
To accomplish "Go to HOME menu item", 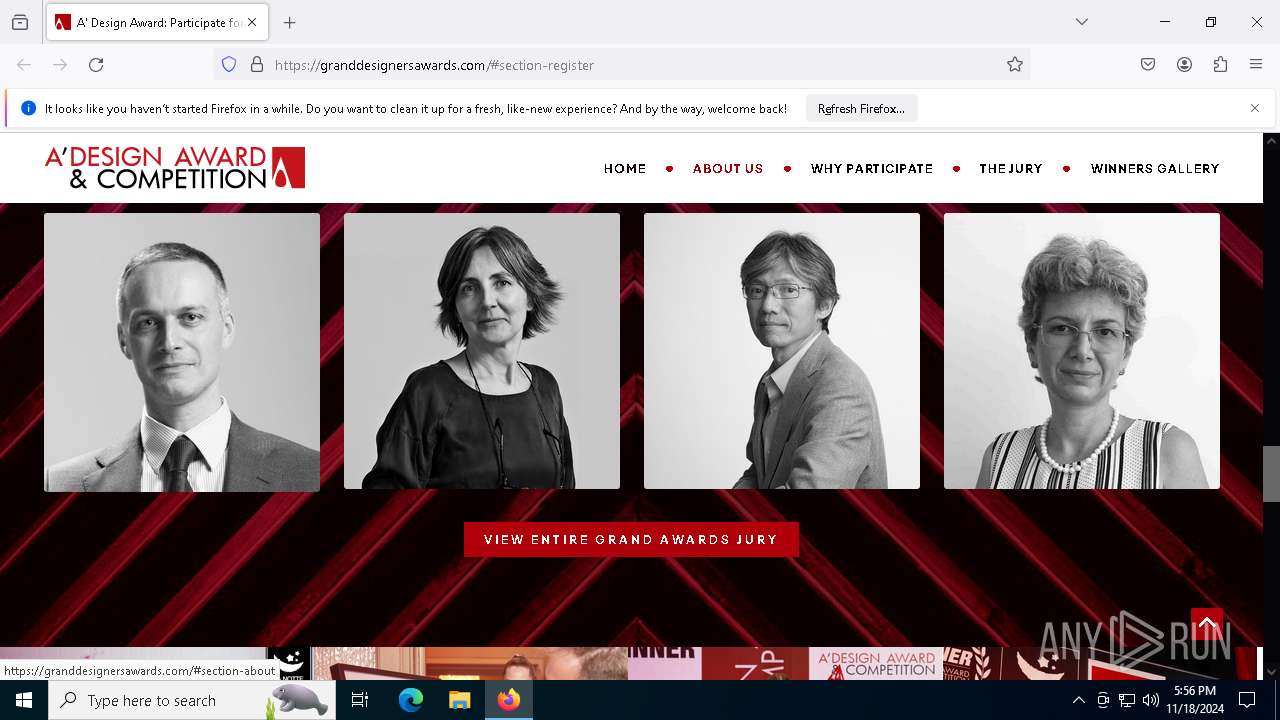I will pyautogui.click(x=625, y=169).
